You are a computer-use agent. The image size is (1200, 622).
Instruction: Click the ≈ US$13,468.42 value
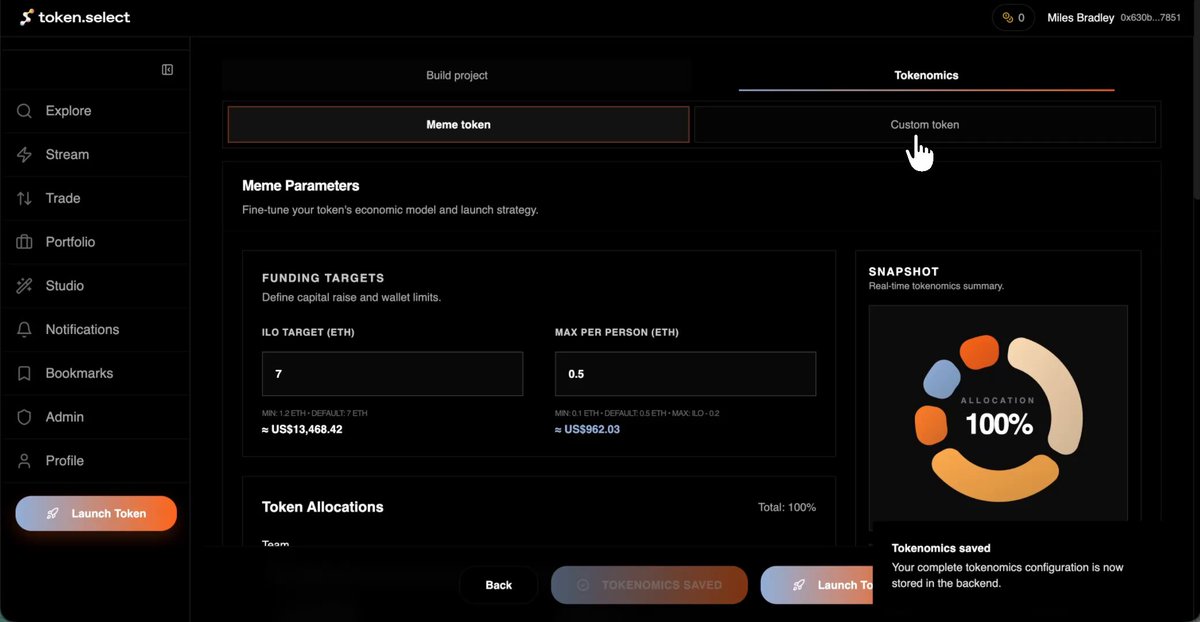[x=302, y=430]
